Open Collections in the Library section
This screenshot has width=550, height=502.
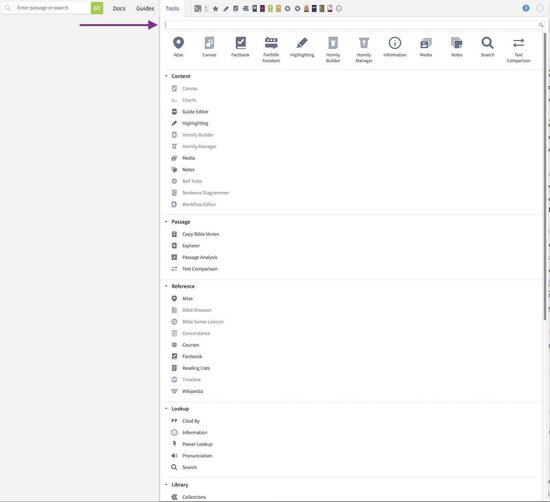tap(189, 497)
